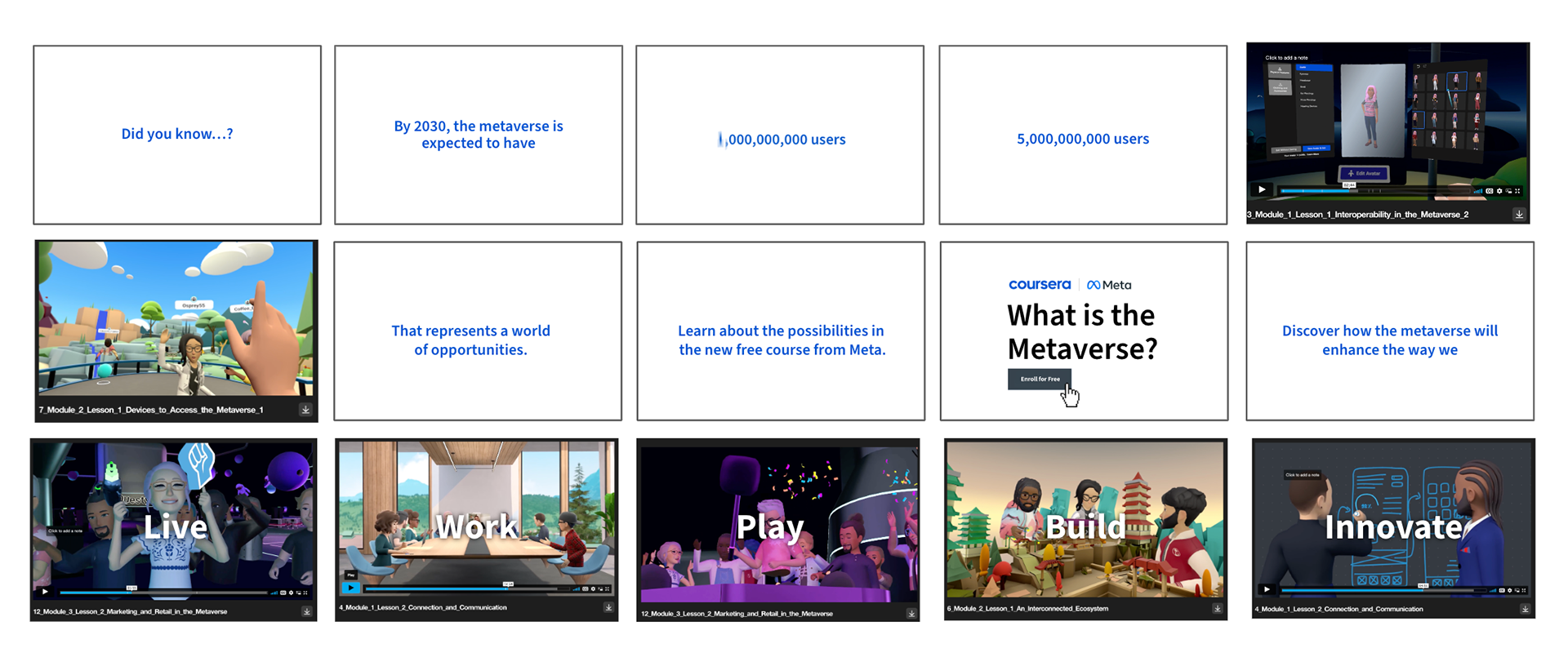The image size is (1568, 666).
Task: Download the Interoperability_in_the_Metaverse_2 clip
Action: pos(1519,215)
